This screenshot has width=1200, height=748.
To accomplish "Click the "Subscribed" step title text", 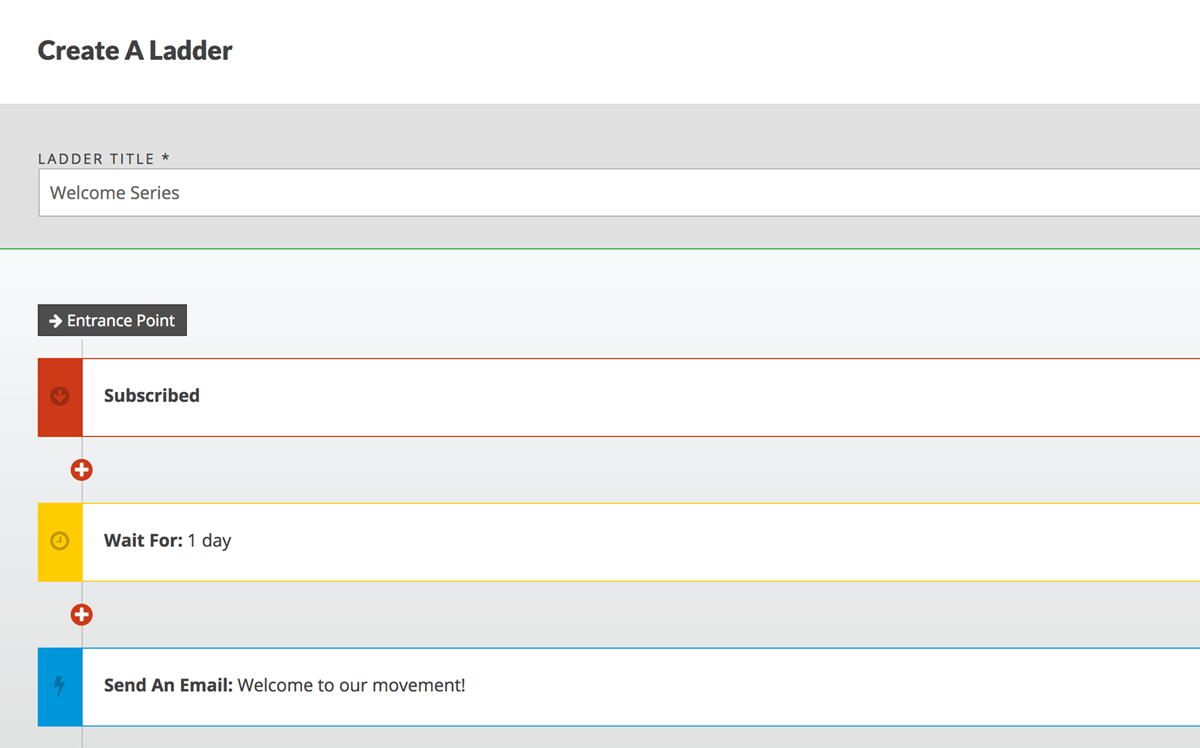I will pos(152,396).
